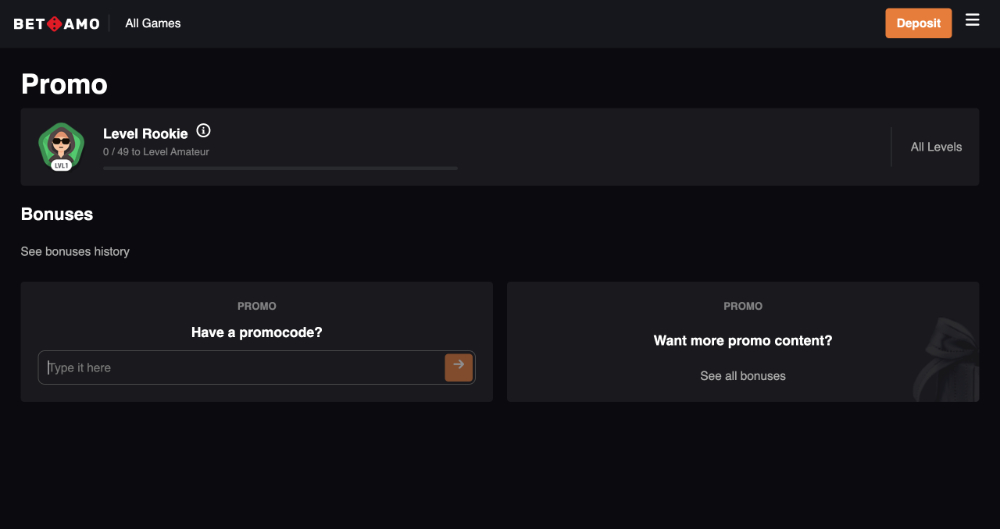
Task: Follow the See all bonuses link
Action: click(743, 376)
